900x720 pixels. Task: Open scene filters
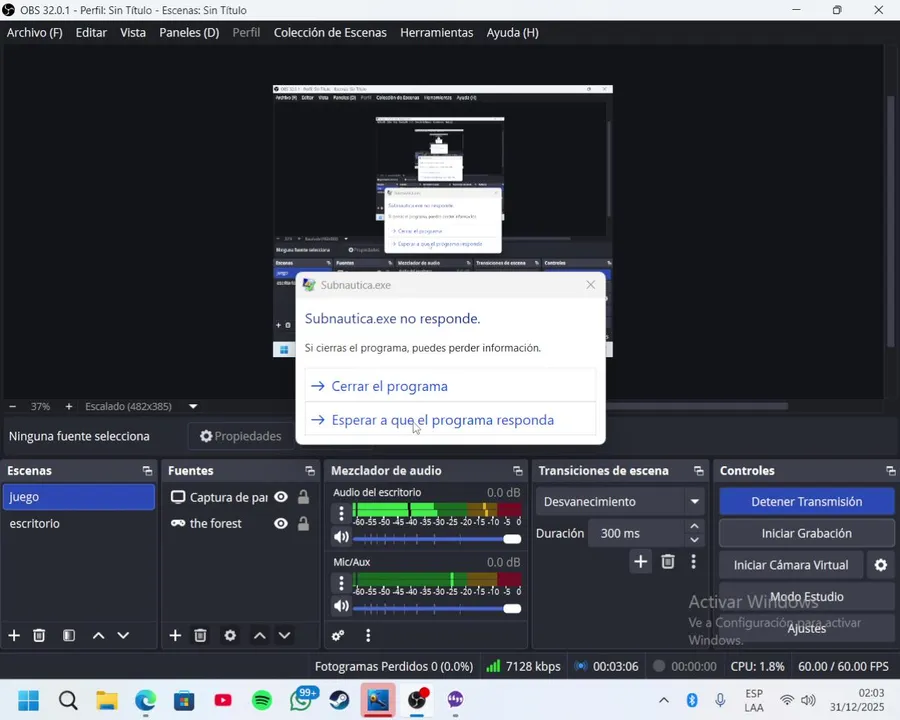(69, 636)
